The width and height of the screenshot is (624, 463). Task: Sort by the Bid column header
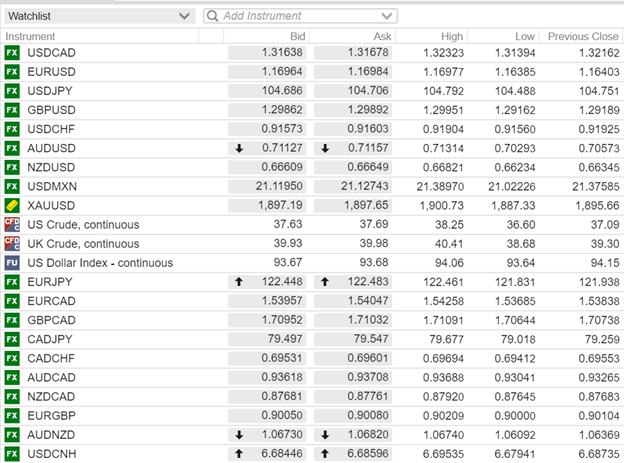coord(296,36)
